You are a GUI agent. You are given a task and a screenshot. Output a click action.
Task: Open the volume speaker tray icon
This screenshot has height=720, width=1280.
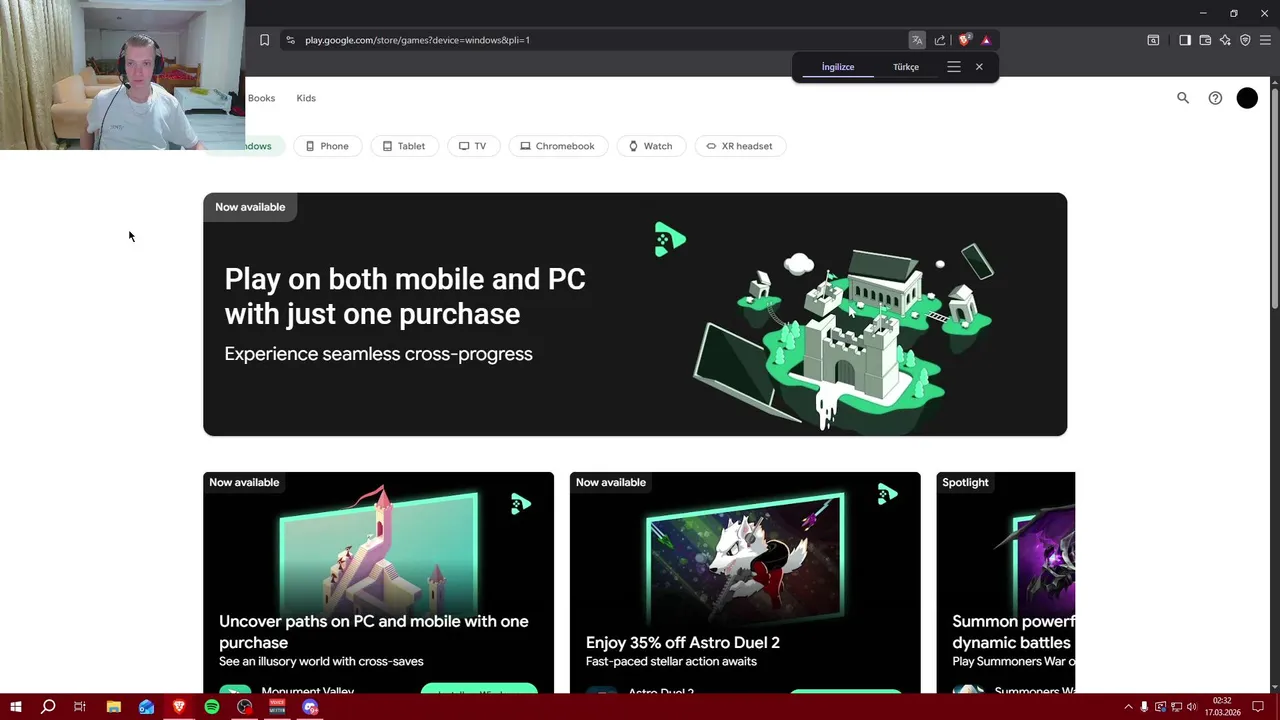coord(1192,707)
